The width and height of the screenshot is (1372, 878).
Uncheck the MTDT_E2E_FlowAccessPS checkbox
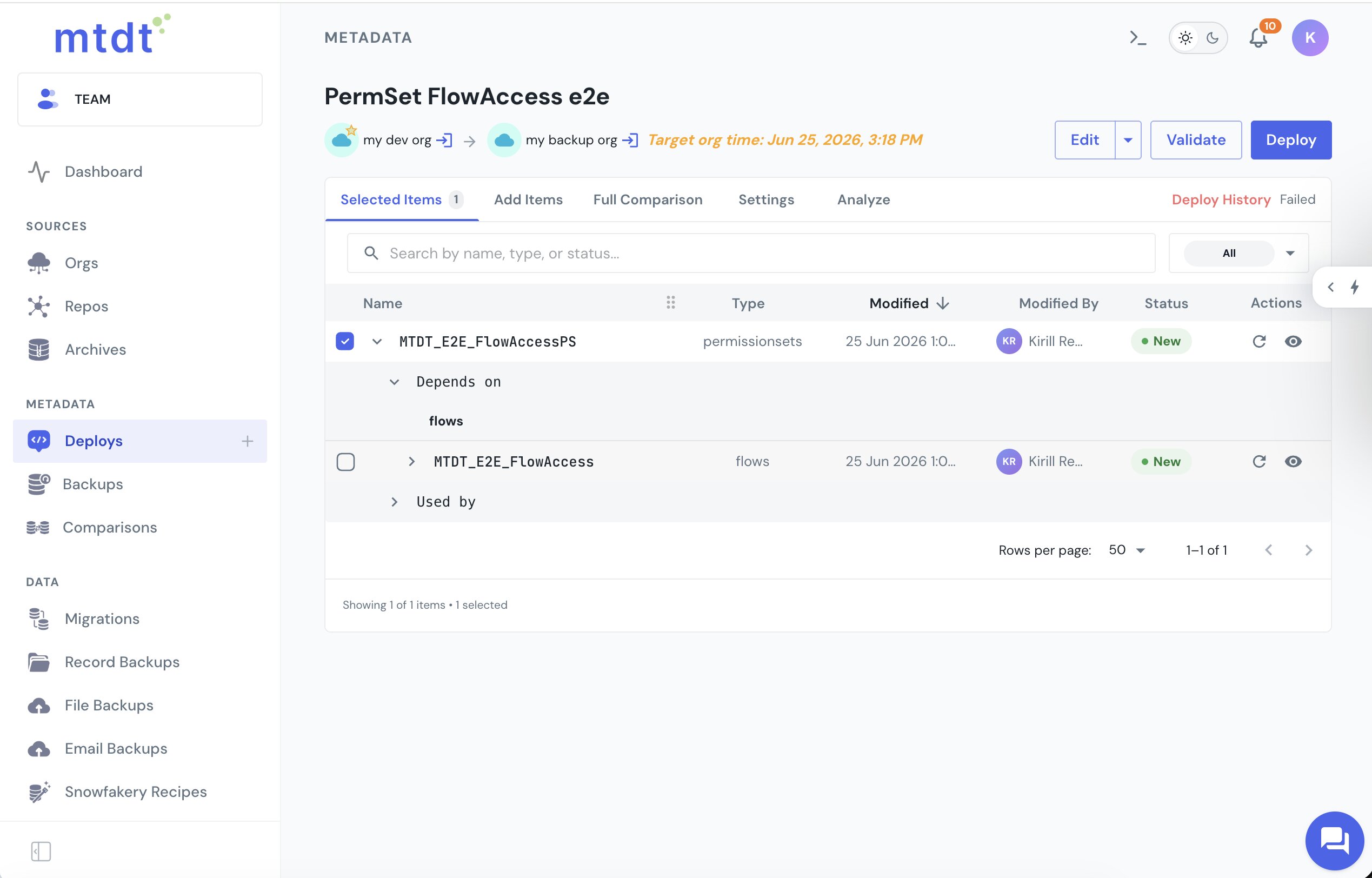pyautogui.click(x=345, y=341)
